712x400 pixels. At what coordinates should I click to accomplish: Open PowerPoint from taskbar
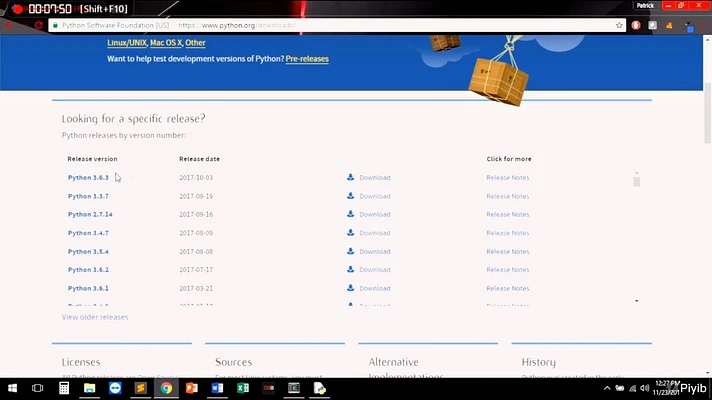click(x=192, y=388)
